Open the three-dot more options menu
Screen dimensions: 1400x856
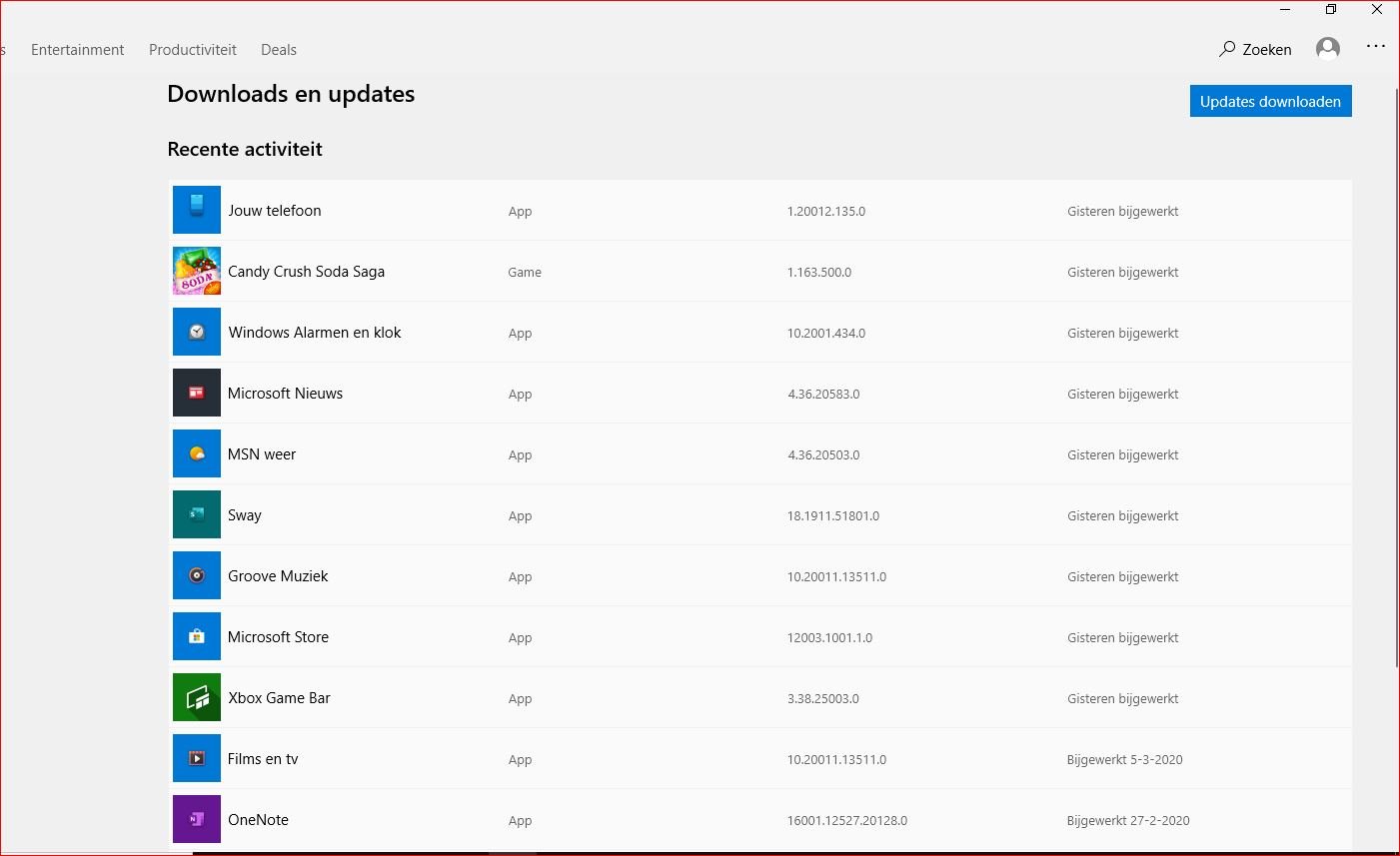pyautogui.click(x=1376, y=47)
